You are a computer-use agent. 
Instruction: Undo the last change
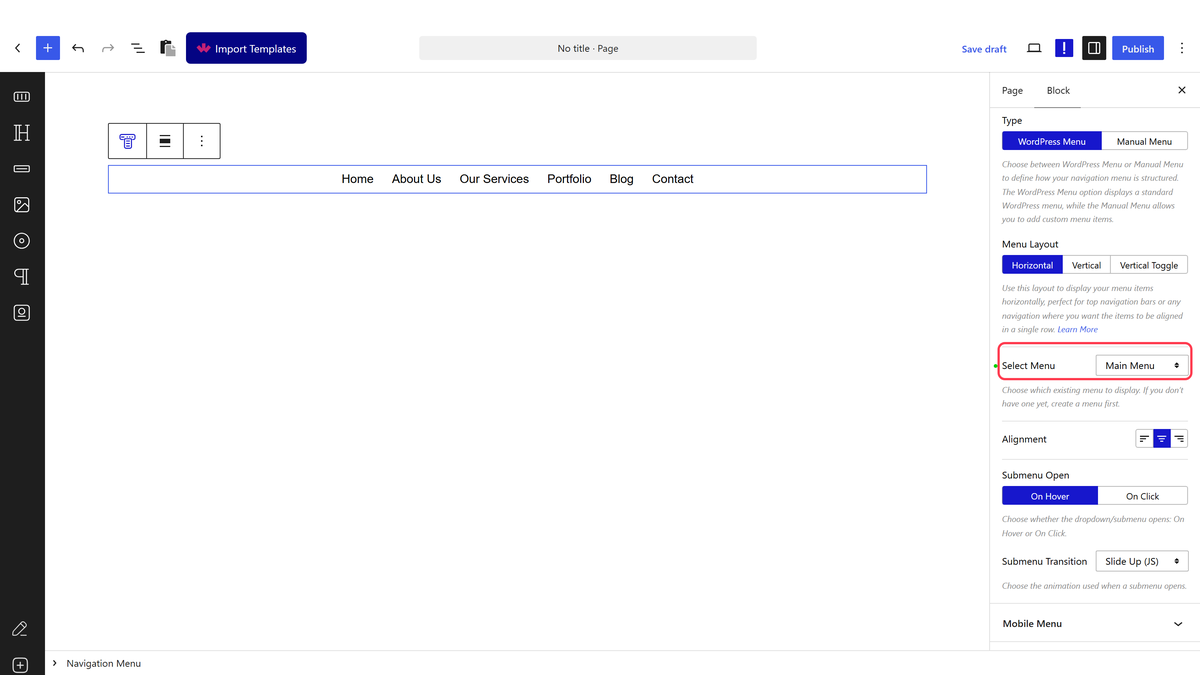coord(78,48)
